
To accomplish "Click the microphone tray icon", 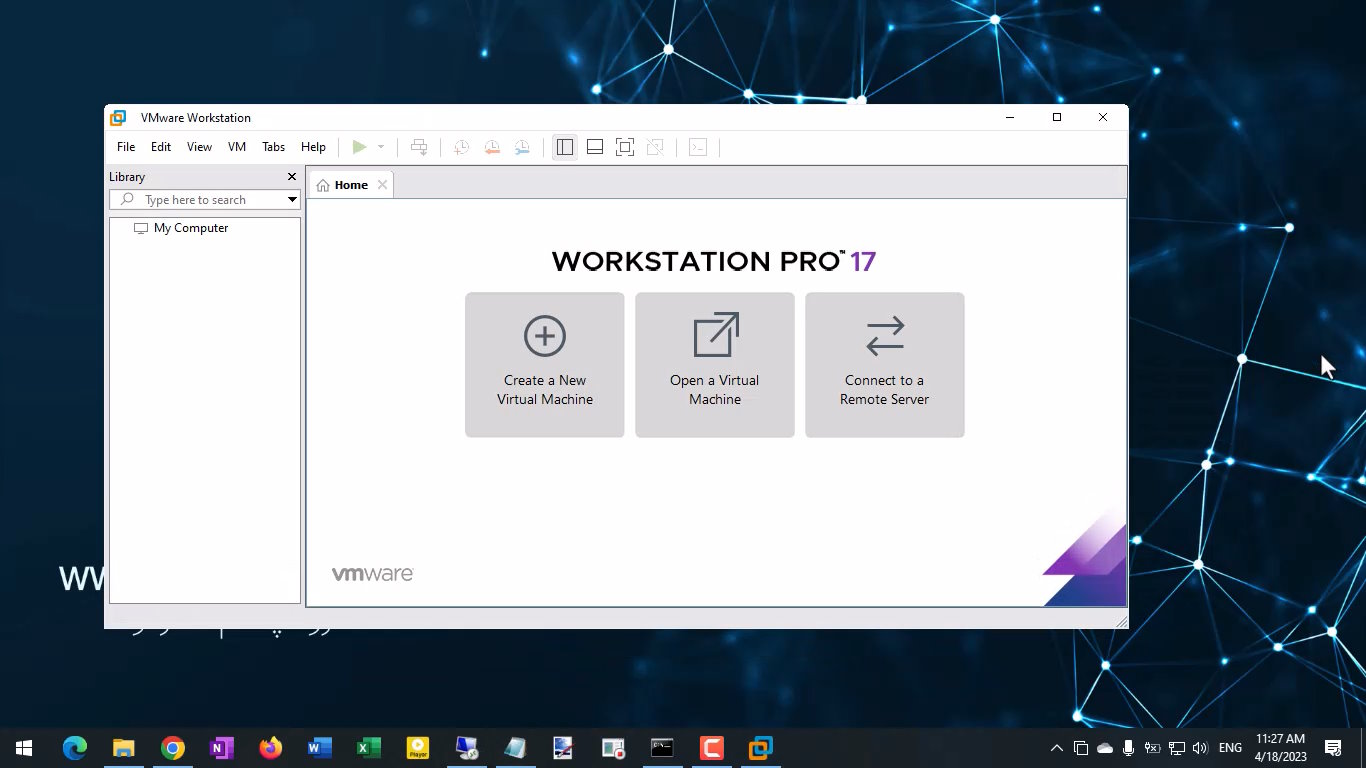I will tap(1128, 748).
